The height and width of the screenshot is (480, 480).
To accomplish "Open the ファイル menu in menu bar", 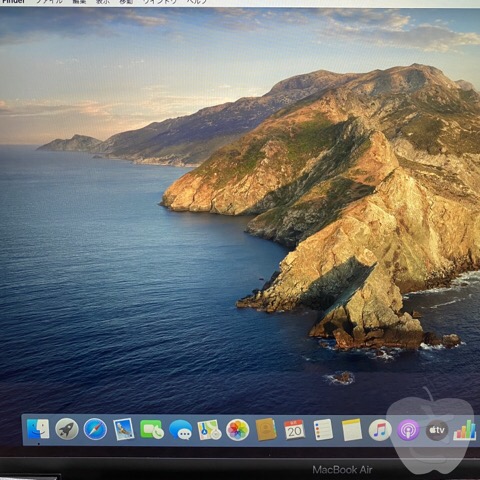I will [x=49, y=2].
